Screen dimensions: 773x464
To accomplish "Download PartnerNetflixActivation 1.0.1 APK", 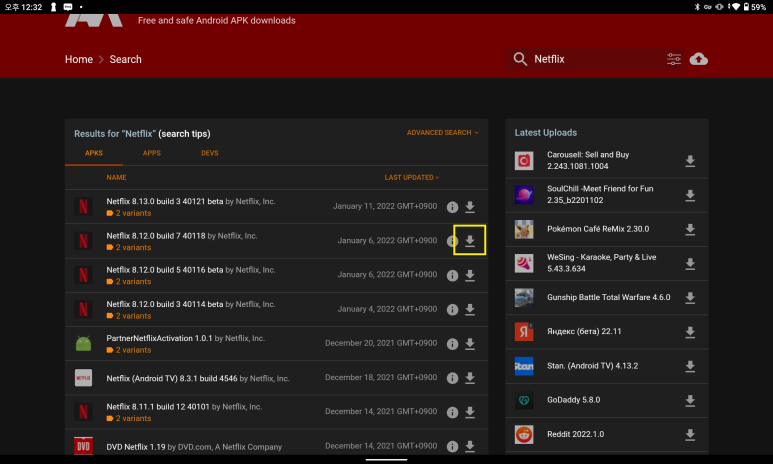I will [x=470, y=344].
